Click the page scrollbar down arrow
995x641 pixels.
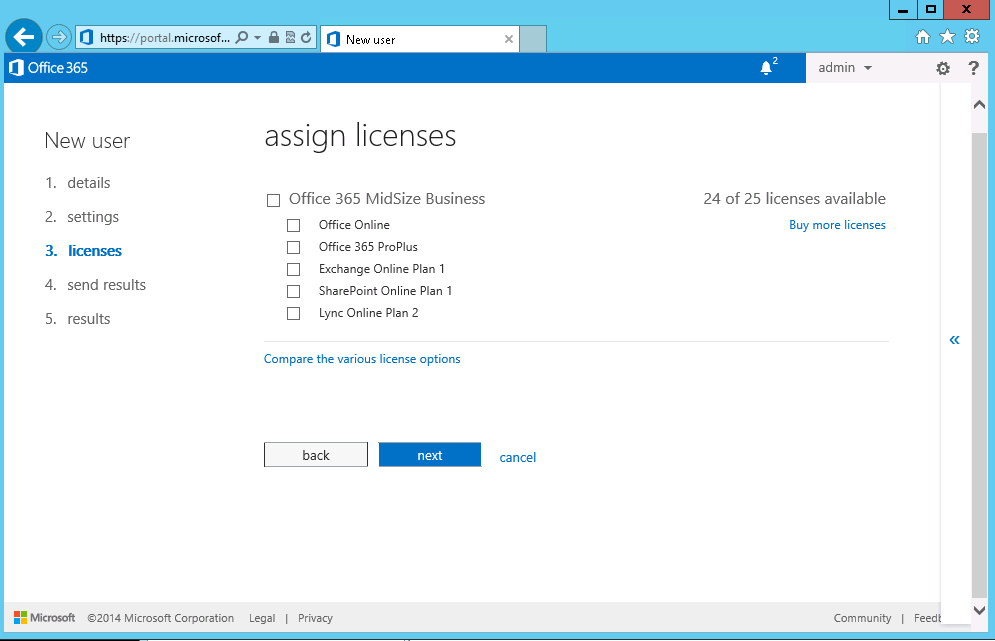point(979,611)
